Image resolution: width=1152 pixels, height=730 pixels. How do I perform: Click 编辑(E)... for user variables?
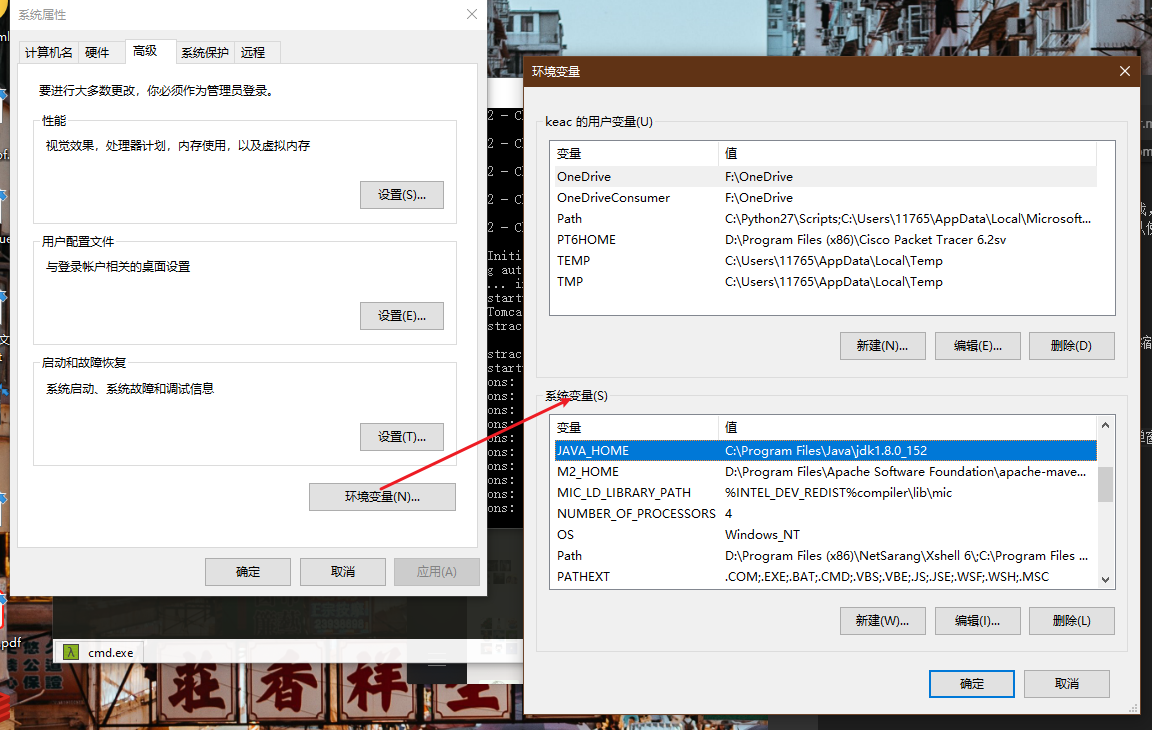point(977,345)
